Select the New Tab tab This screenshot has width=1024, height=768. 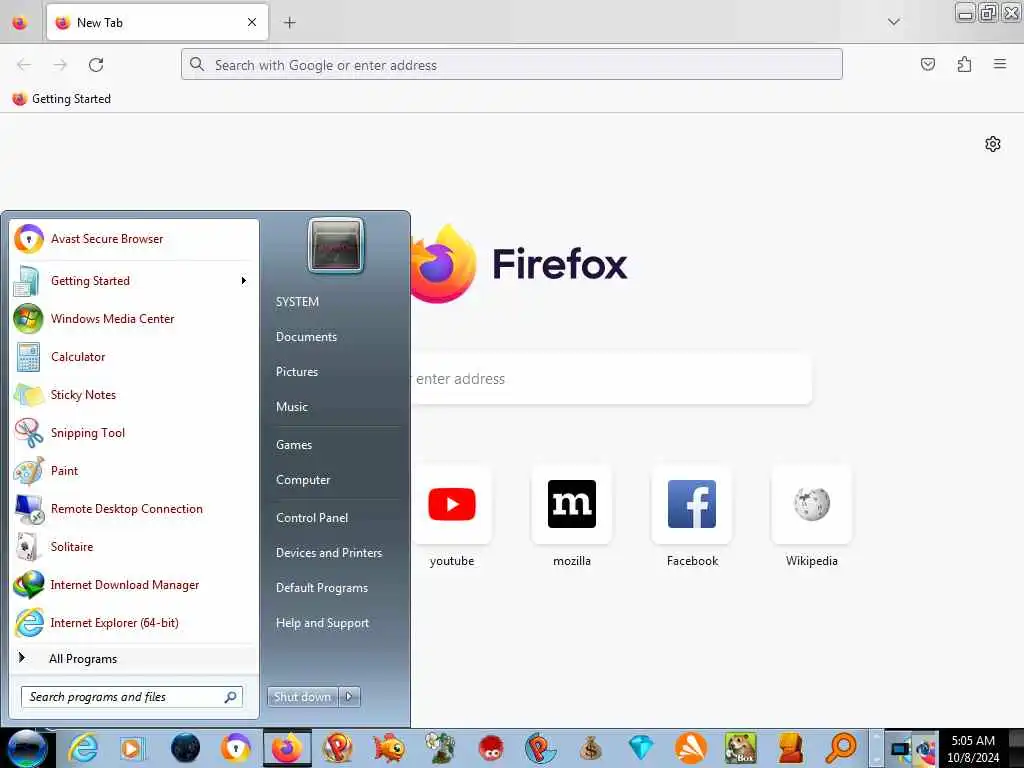(157, 22)
